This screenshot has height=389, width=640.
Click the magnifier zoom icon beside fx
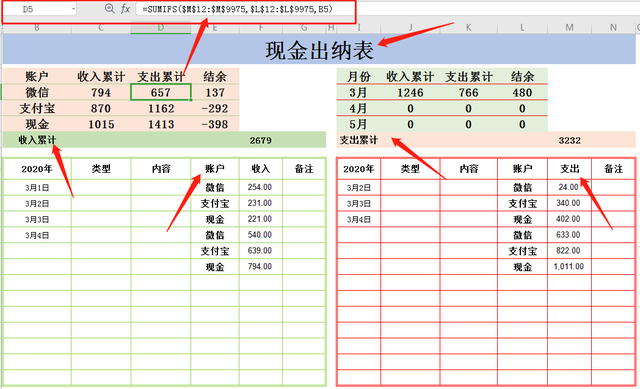pos(109,8)
